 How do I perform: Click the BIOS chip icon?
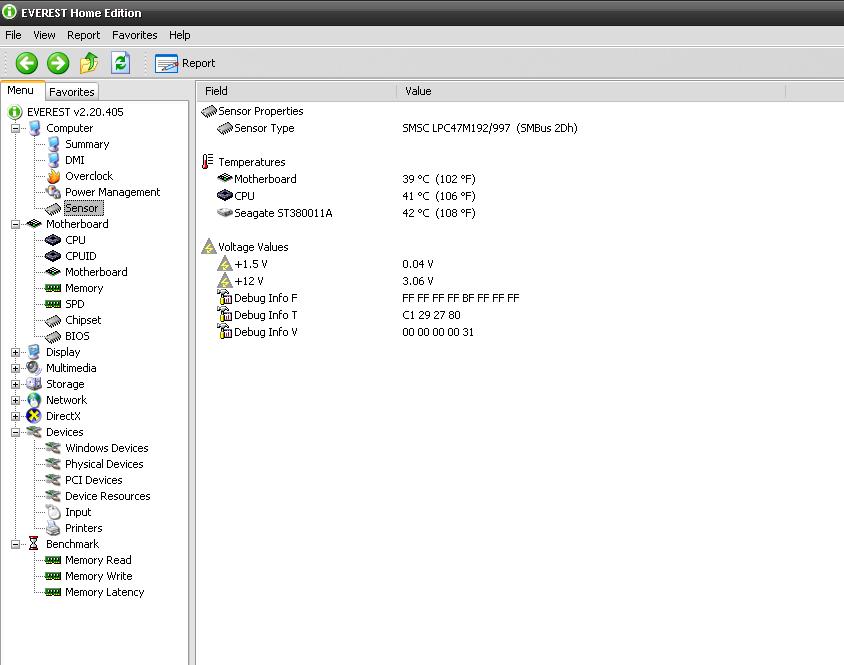(x=53, y=337)
